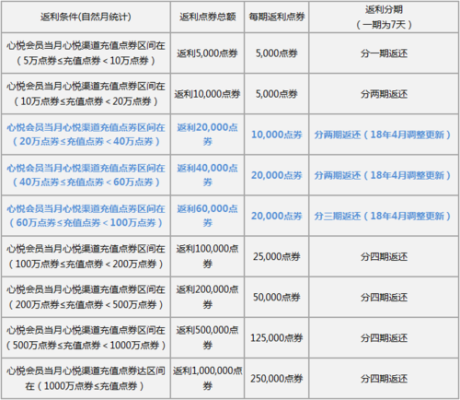Click the blue text 返利20,000点券
This screenshot has width=460, height=400.
click(x=207, y=134)
